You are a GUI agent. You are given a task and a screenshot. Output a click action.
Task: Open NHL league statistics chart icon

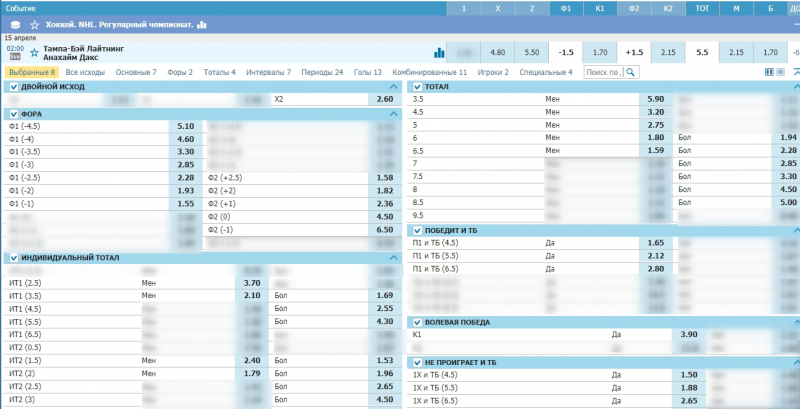coord(202,24)
